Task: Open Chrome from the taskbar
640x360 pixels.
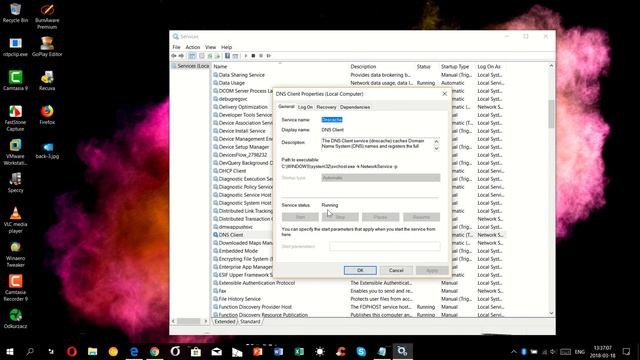Action: coord(154,351)
